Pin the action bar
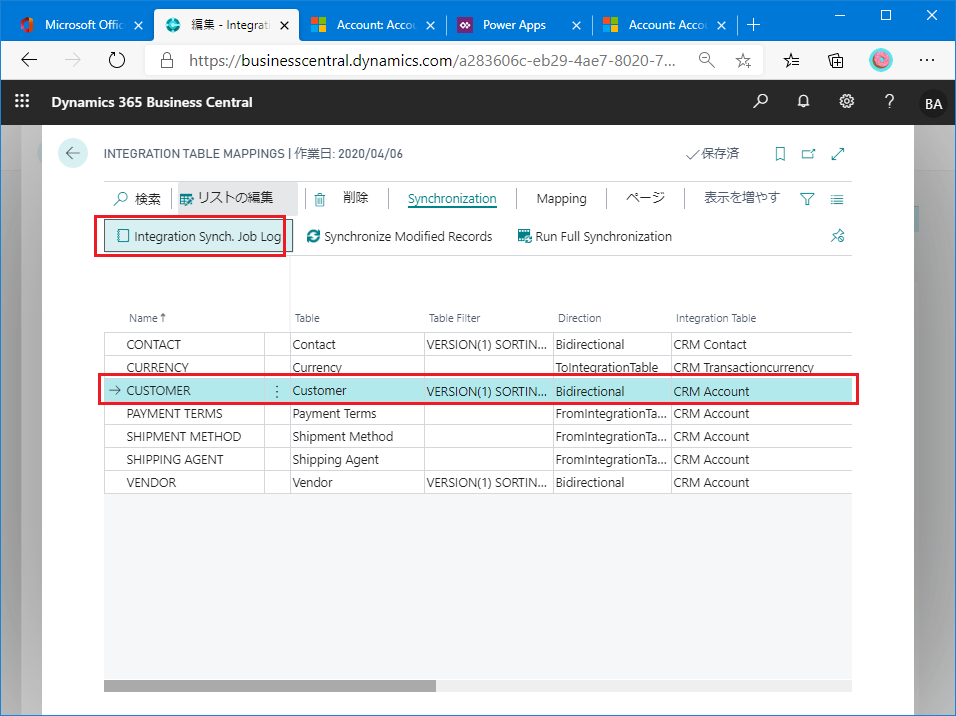The image size is (956, 716). coord(838,236)
